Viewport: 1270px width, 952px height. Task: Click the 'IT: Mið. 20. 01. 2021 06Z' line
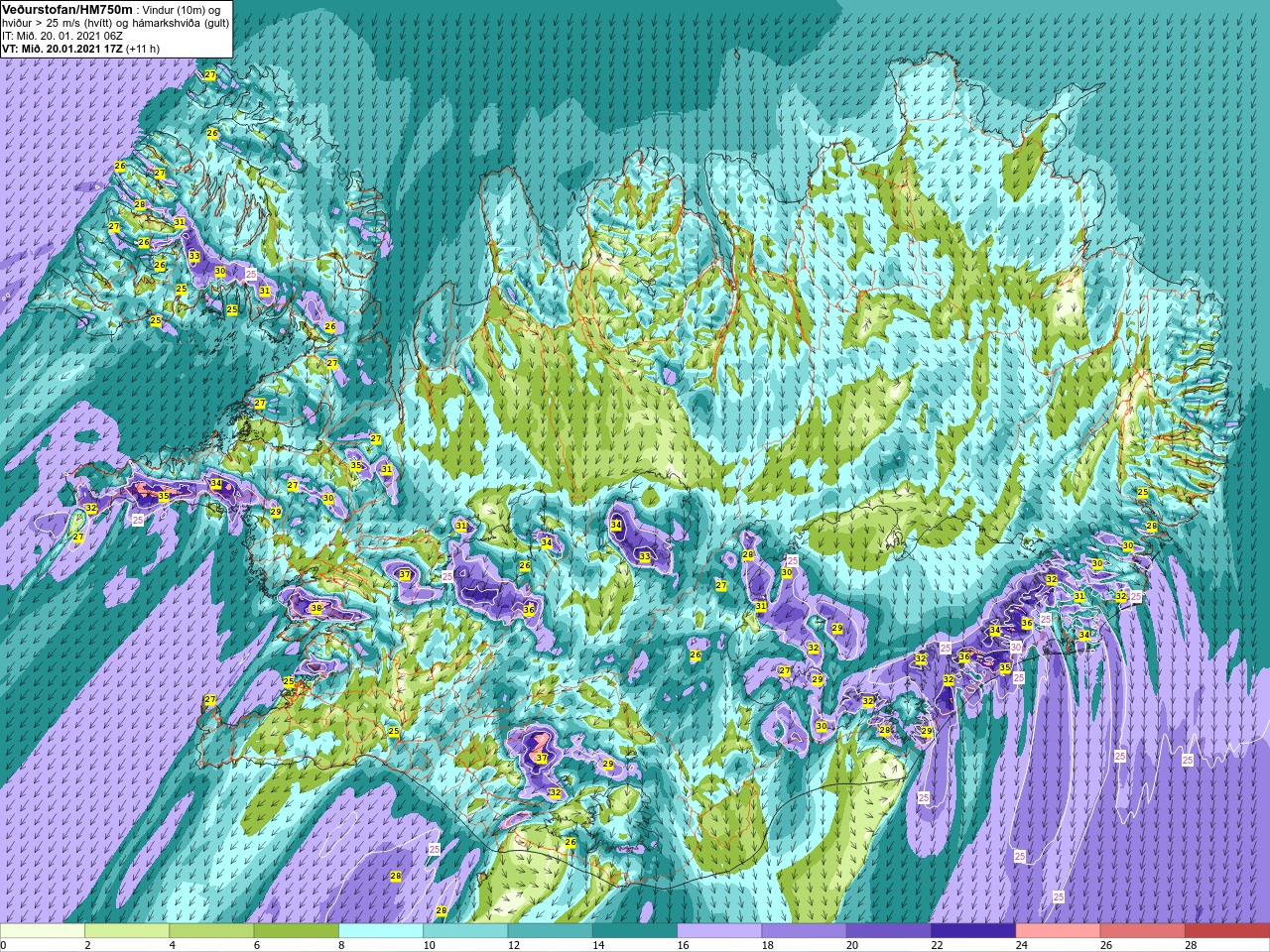coord(63,36)
